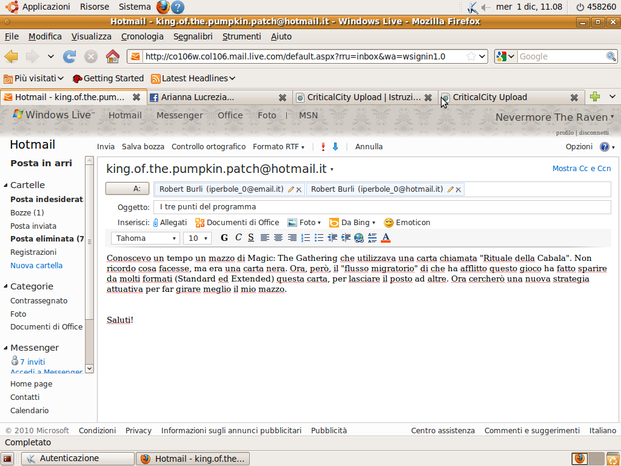
Task: Reload the current page
Action: 70,57
